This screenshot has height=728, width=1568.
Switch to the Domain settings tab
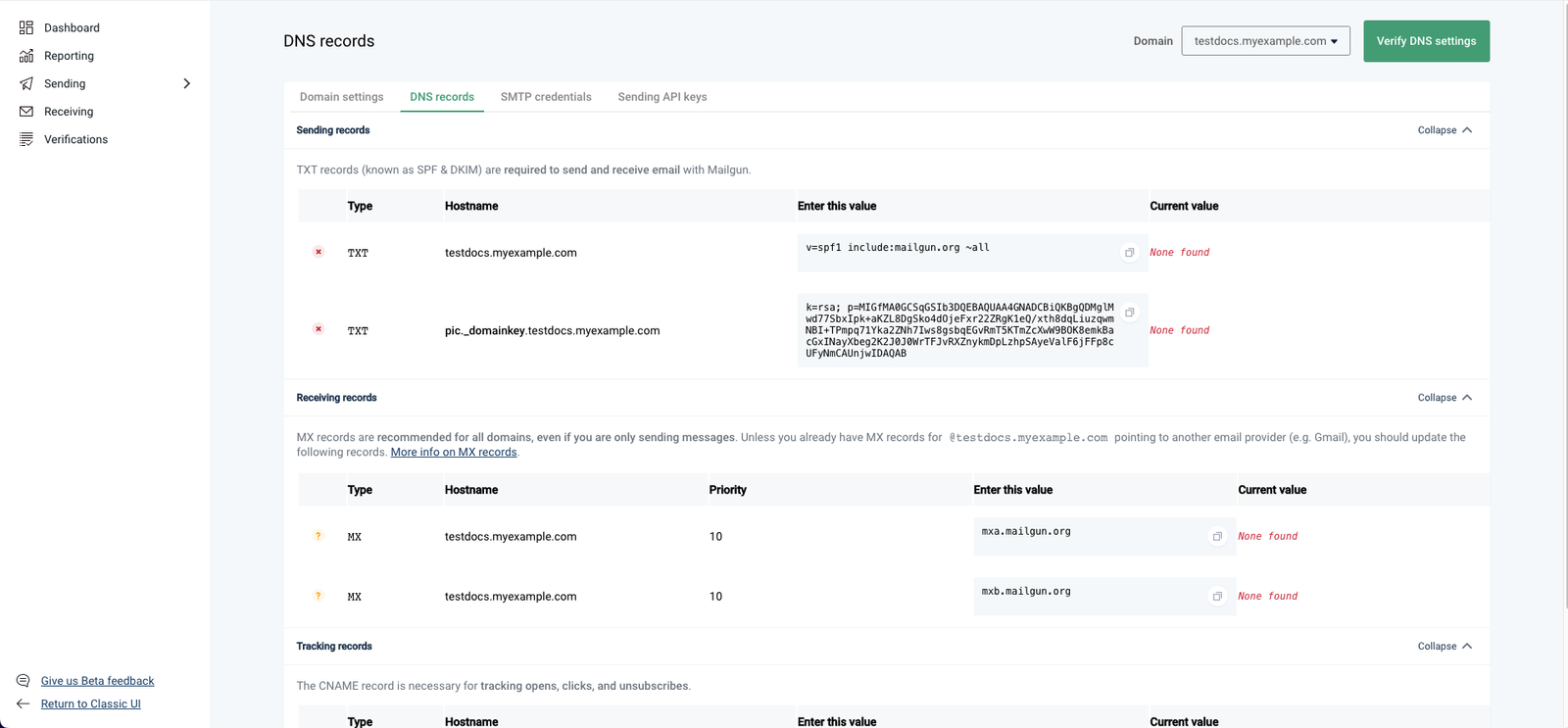coord(341,97)
